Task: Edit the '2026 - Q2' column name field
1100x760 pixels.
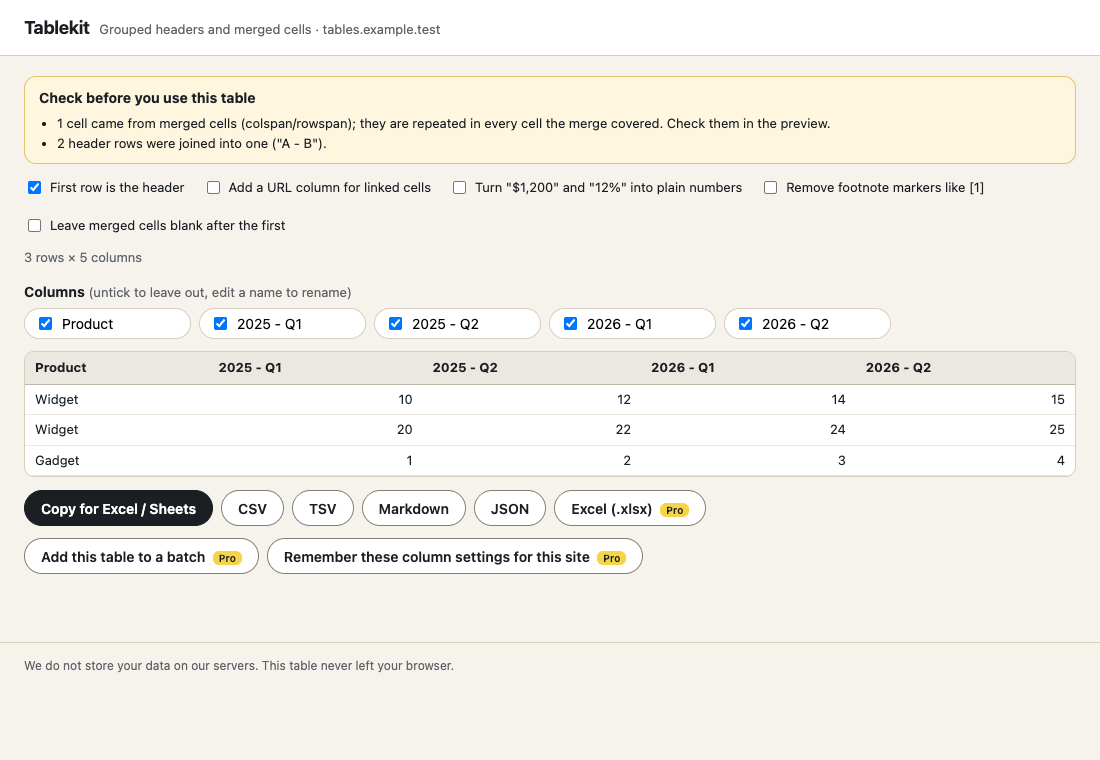Action: (x=821, y=324)
